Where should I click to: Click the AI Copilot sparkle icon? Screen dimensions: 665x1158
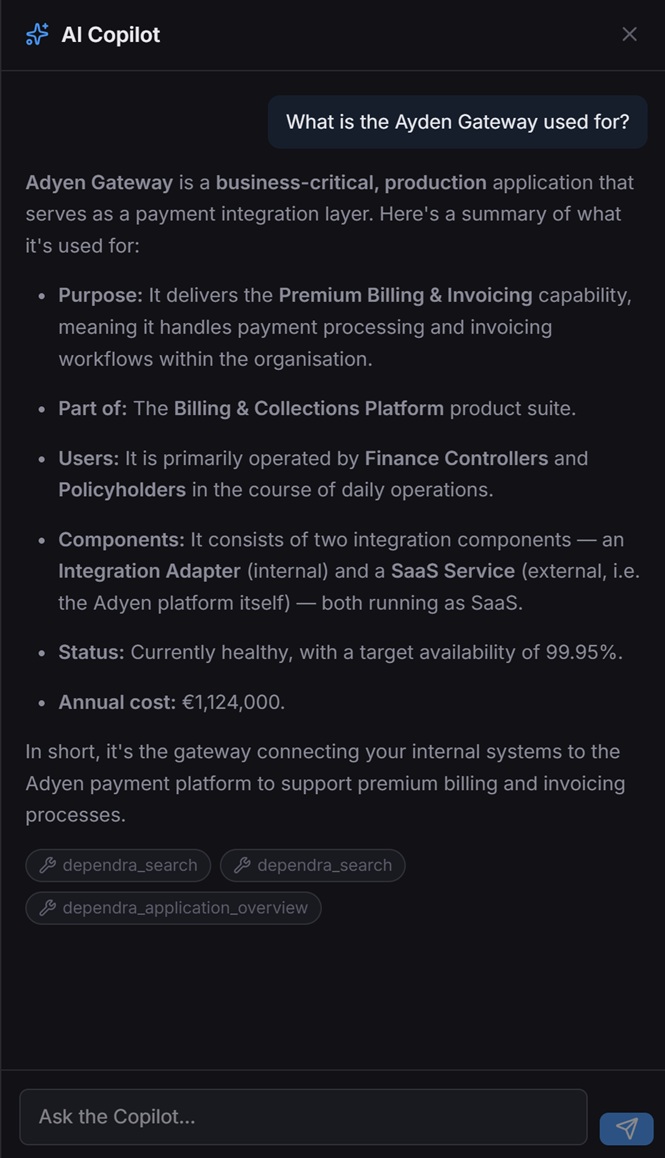(x=36, y=35)
